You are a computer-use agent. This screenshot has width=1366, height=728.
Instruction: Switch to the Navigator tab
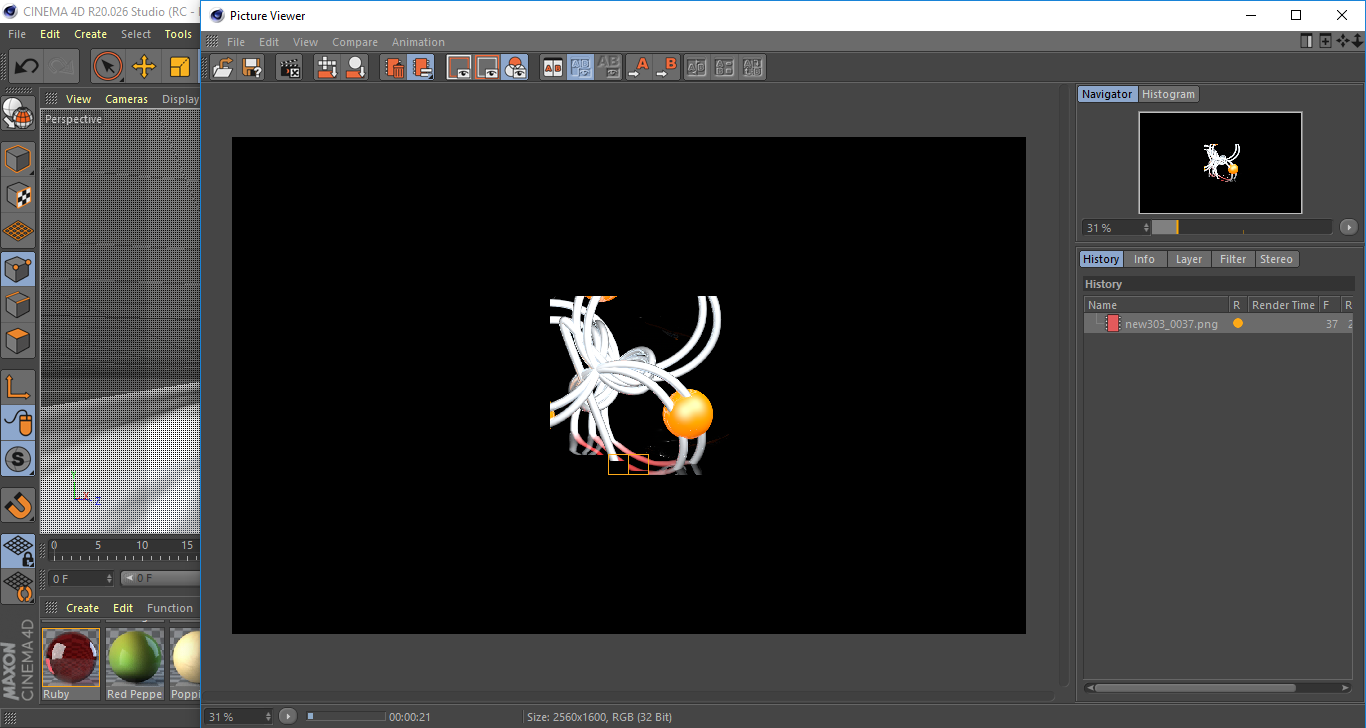click(x=1107, y=94)
